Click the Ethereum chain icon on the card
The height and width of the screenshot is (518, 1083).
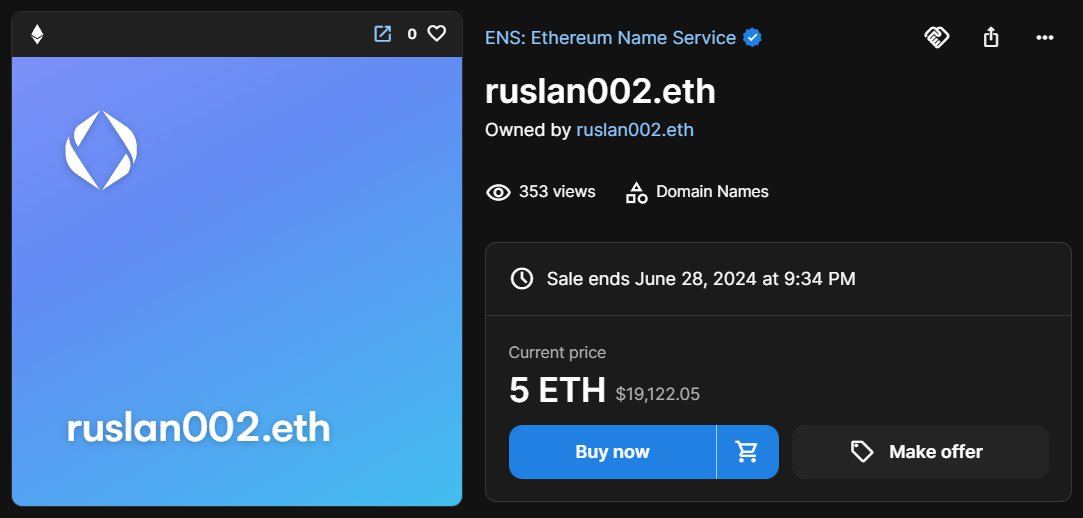37,35
